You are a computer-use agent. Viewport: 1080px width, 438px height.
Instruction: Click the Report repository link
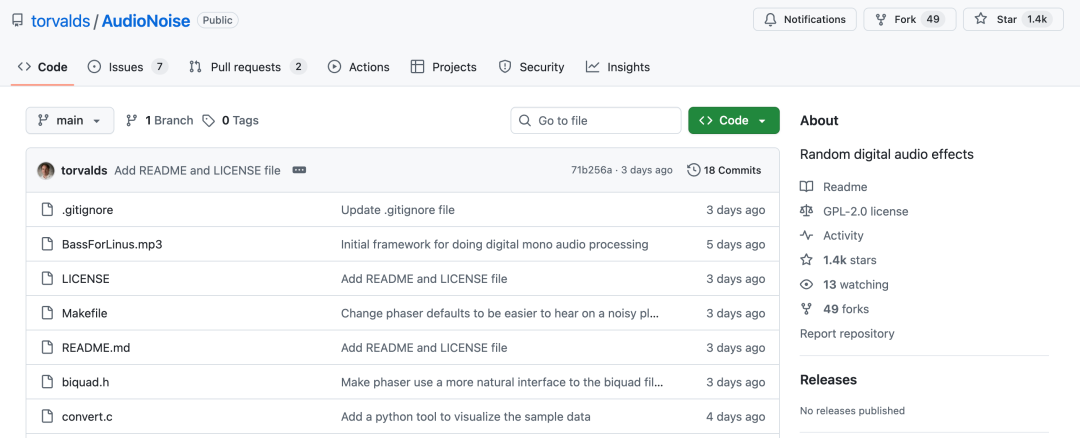(x=847, y=333)
